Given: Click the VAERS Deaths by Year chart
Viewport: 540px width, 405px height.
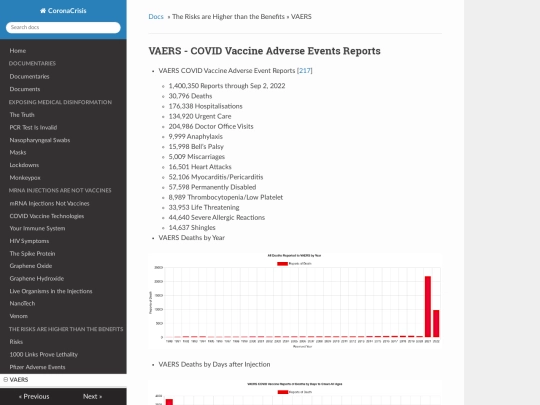Looking at the screenshot, I should pyautogui.click(x=295, y=301).
